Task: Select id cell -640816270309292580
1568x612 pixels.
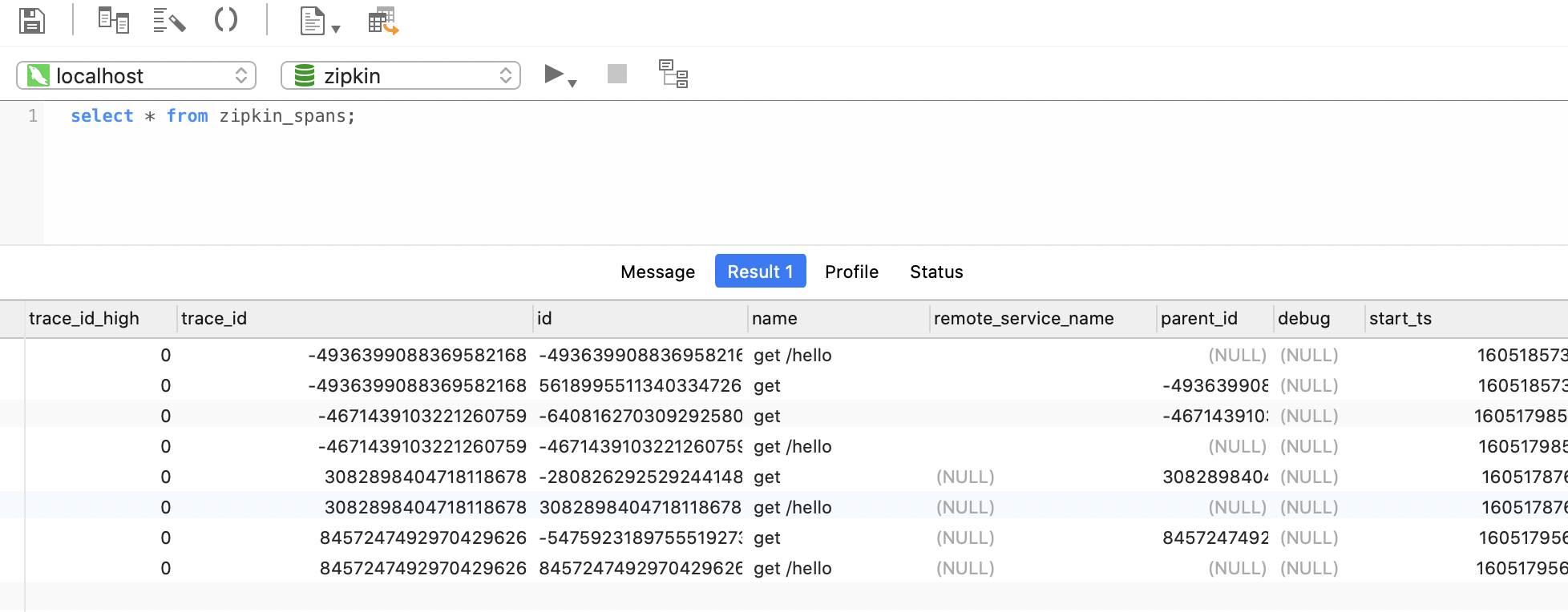Action: click(640, 416)
